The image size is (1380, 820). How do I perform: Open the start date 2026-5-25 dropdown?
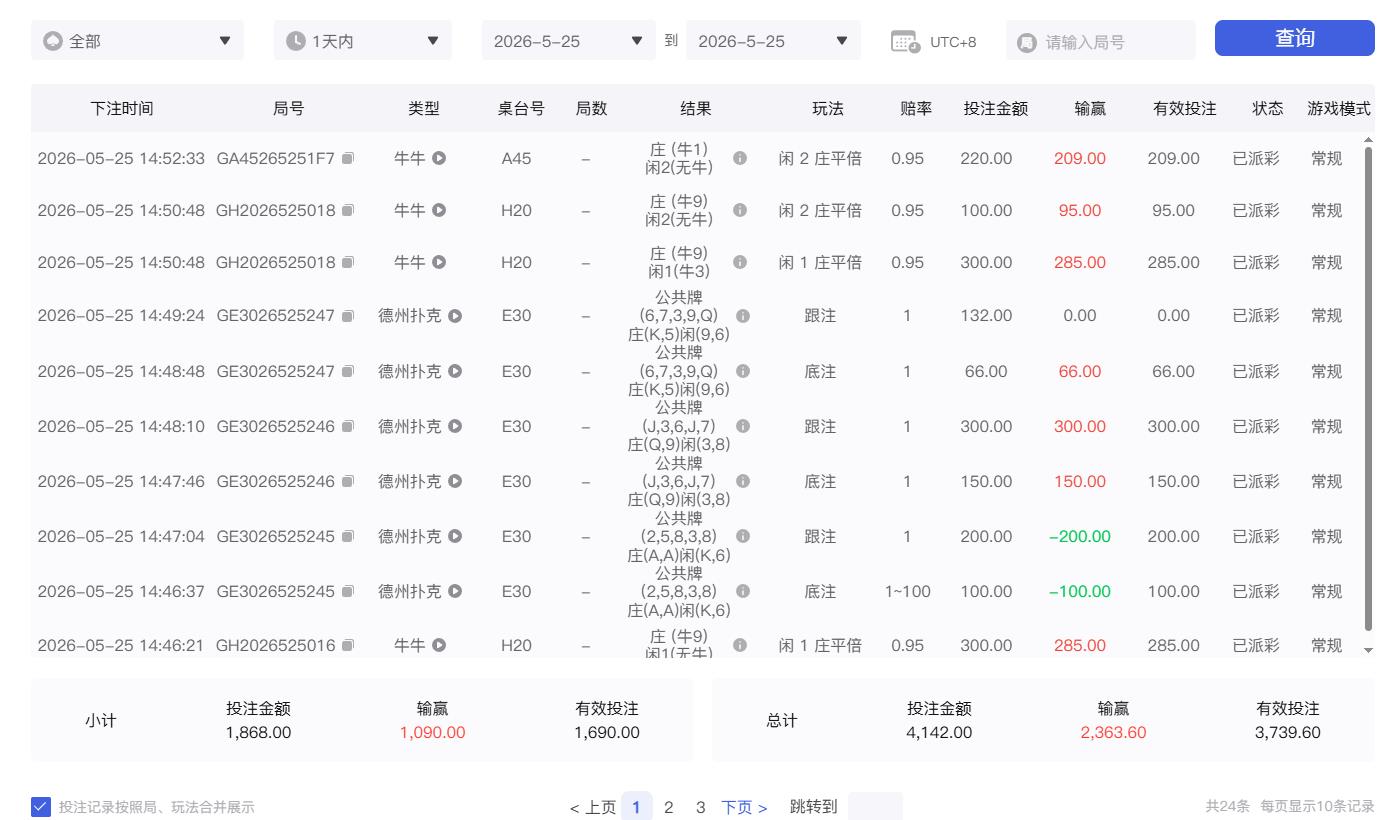(x=569, y=41)
